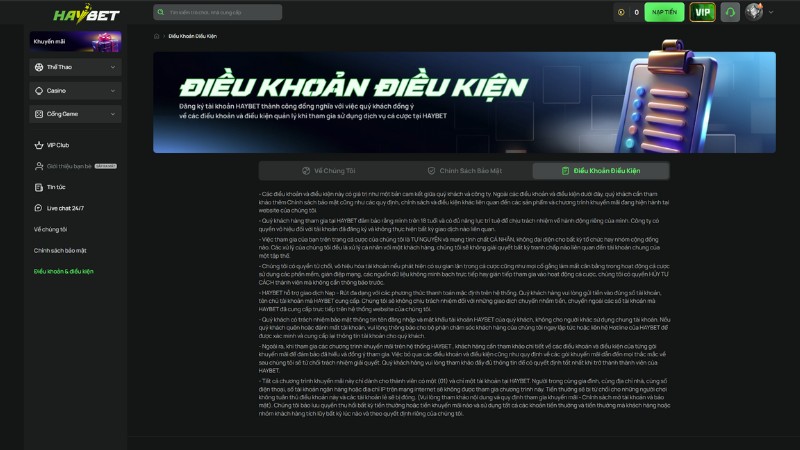
Task: Click the coin balance icon
Action: [622, 12]
